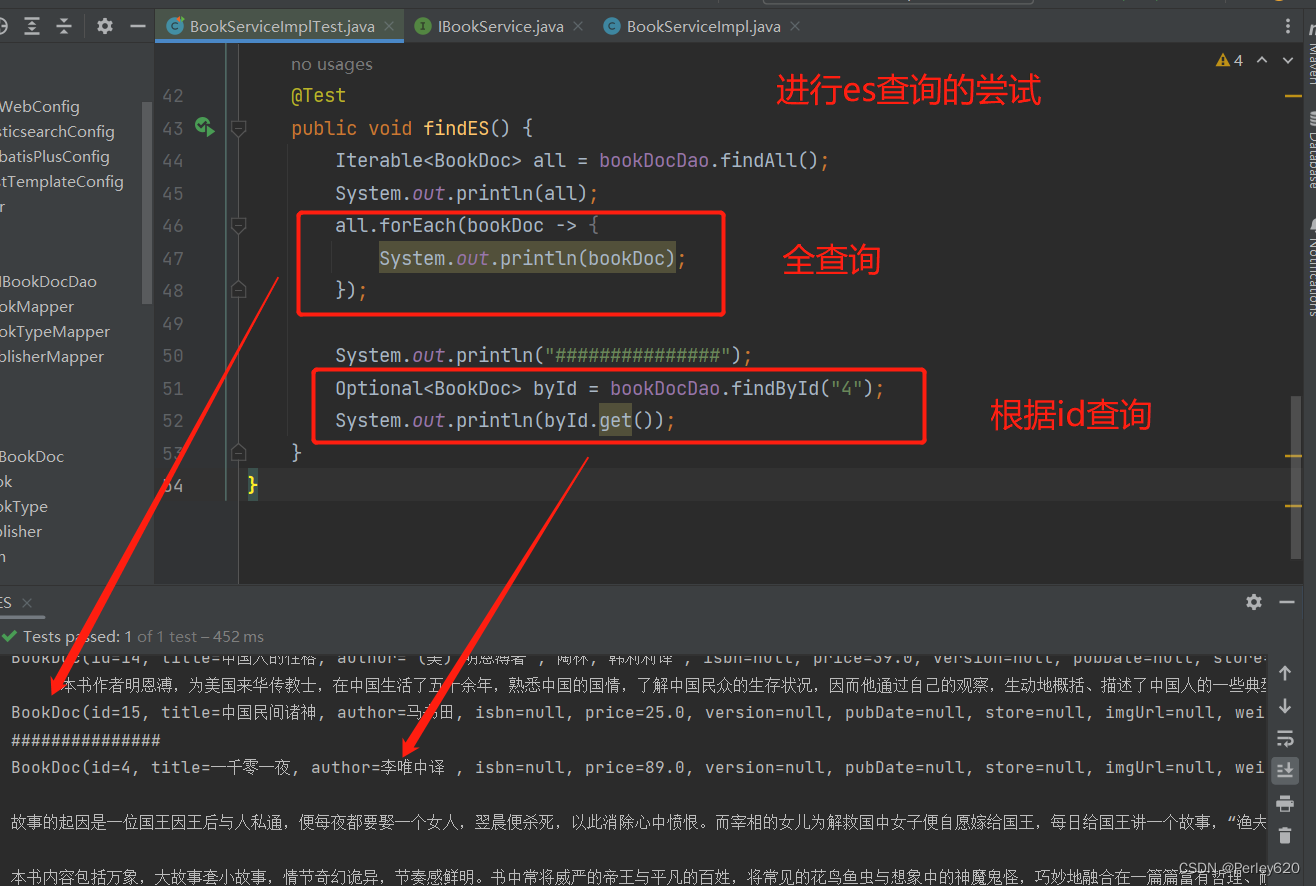Open editor tabs more options menu
The image size is (1316, 886).
[1287, 26]
